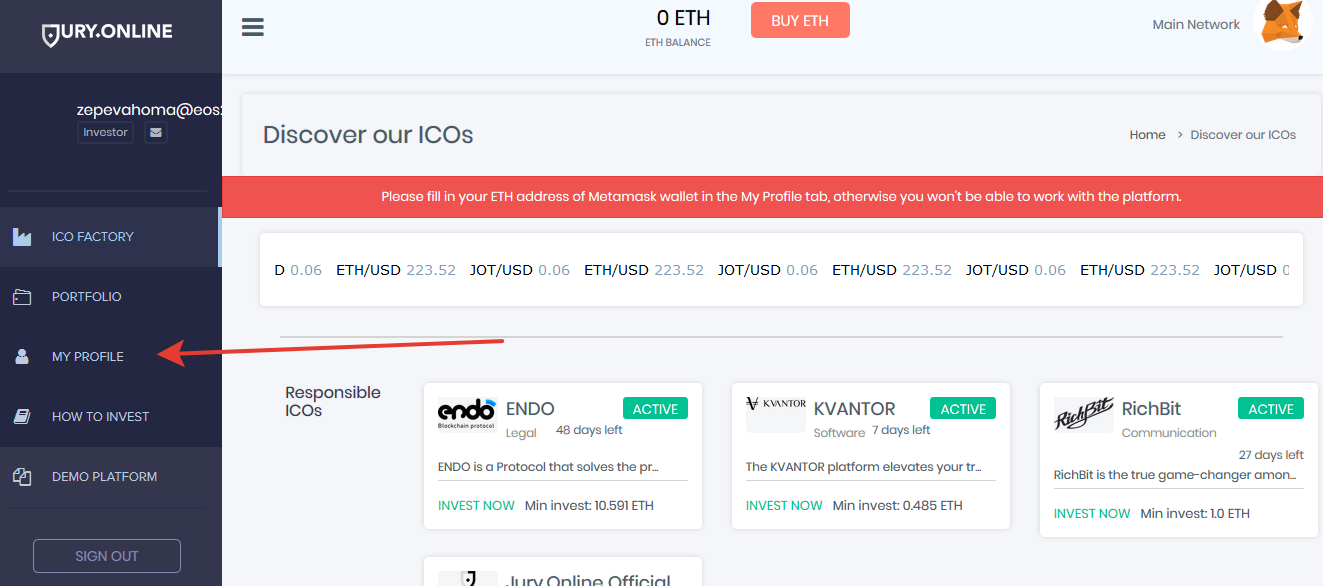The height and width of the screenshot is (586, 1323).
Task: Click ENDO description text
Action: coord(548,467)
